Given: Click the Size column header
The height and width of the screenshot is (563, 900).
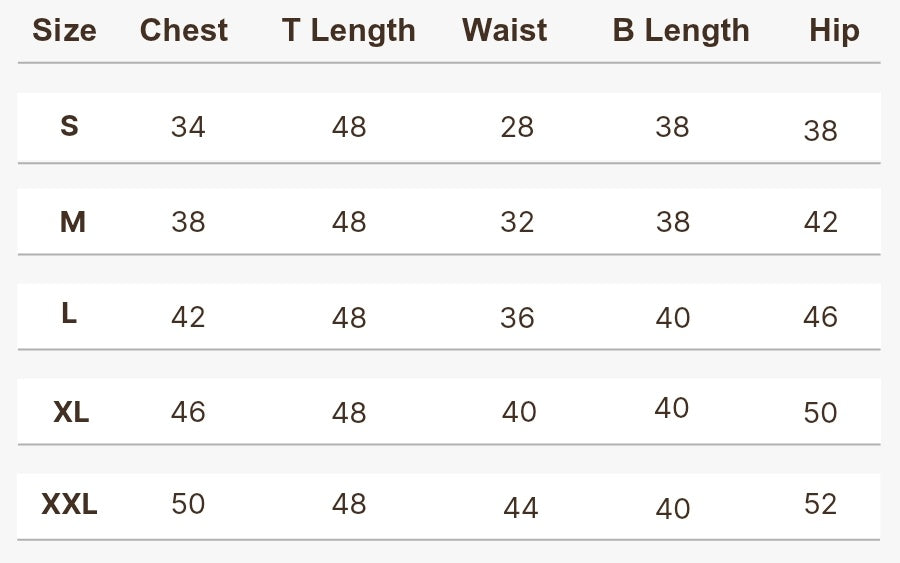Looking at the screenshot, I should point(64,30).
